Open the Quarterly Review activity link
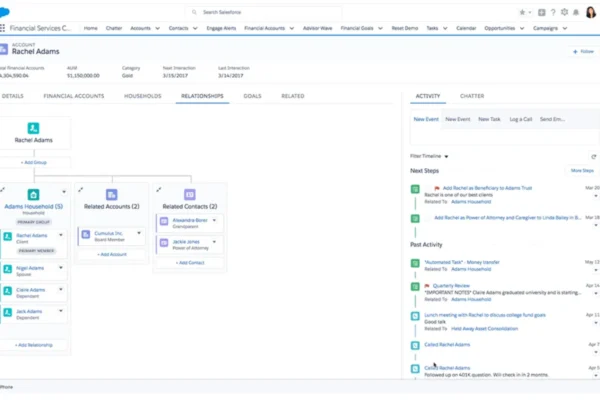This screenshot has width=600, height=400. (451, 286)
